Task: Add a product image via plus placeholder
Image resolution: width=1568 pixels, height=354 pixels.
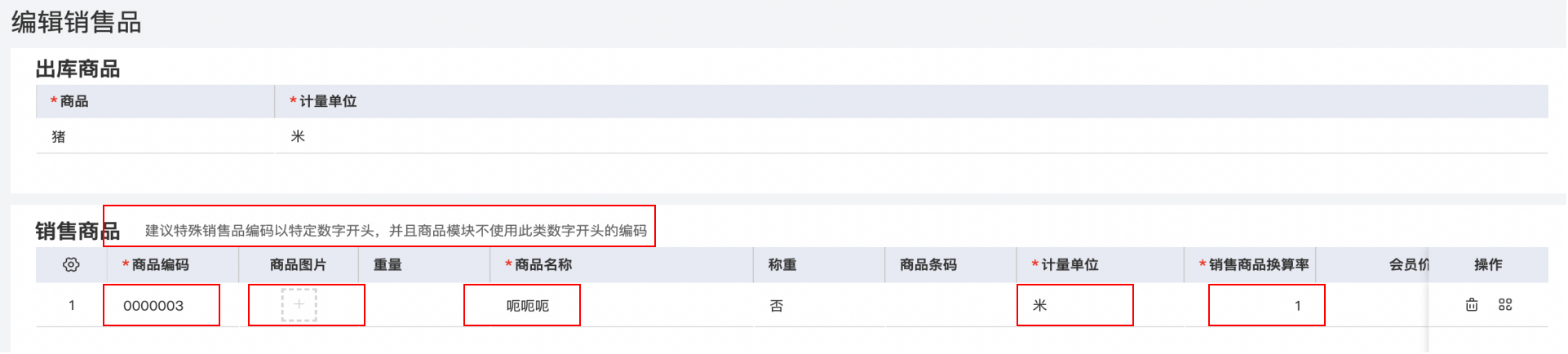Action: click(299, 305)
